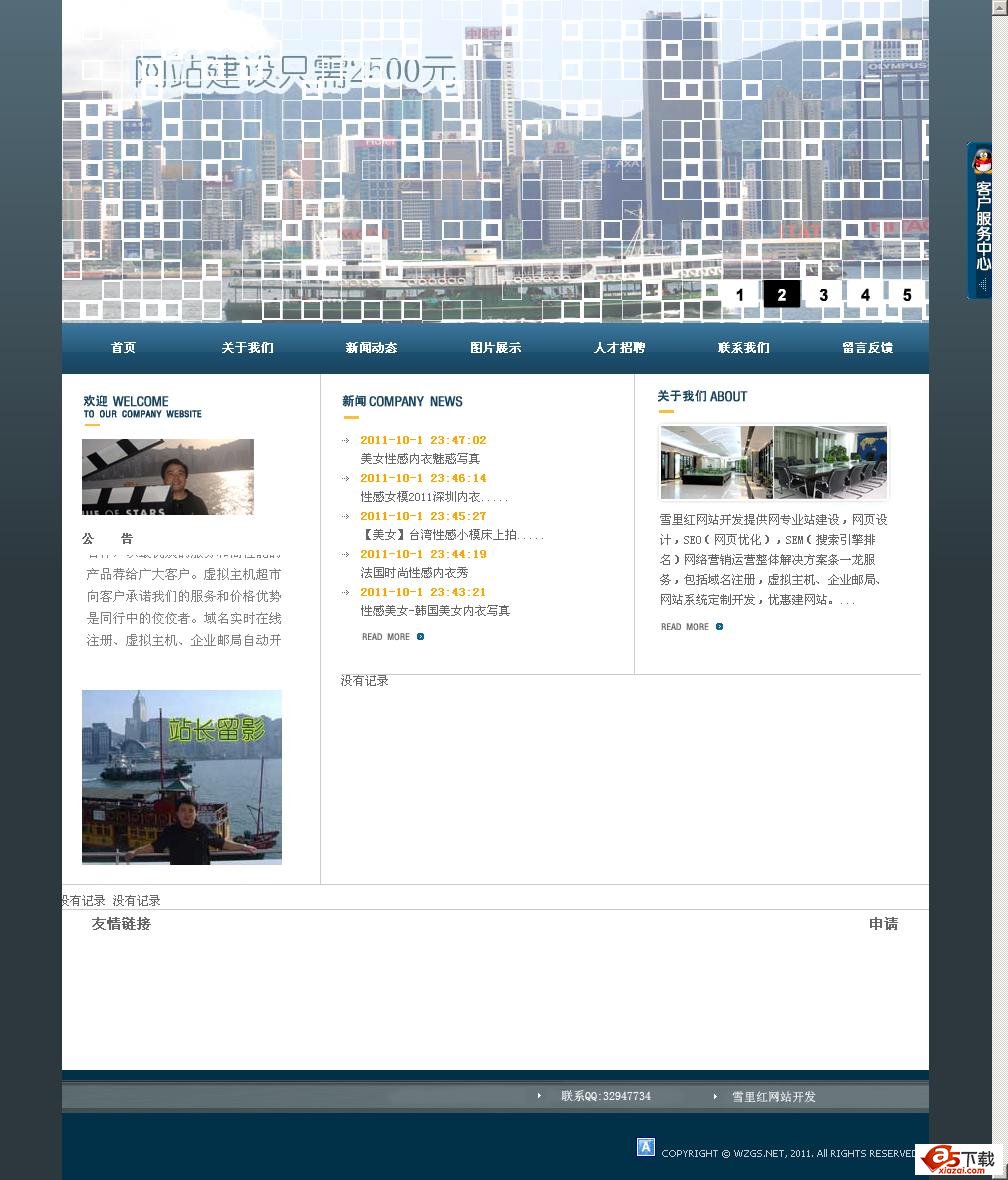Click the About paragraph starting 雪里红网站开发提供
Image resolution: width=1008 pixels, height=1180 pixels.
pos(773,560)
